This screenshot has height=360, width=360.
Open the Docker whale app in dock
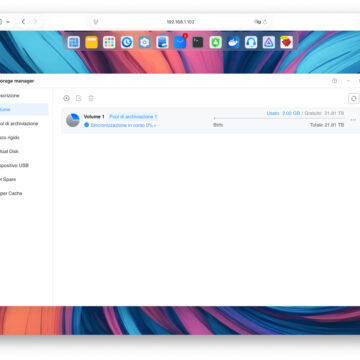(233, 42)
